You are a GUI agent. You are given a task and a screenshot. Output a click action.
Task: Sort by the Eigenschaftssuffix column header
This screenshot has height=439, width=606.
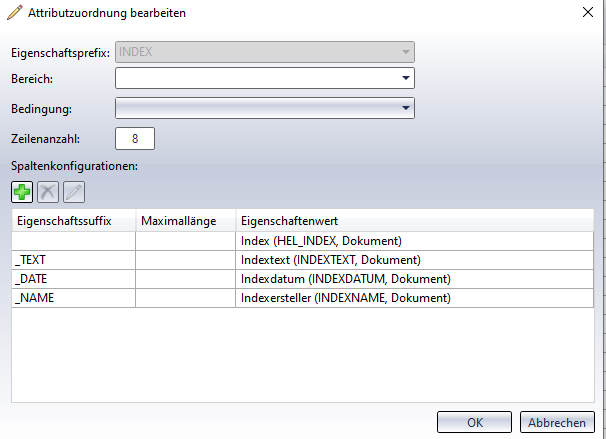pos(73,220)
